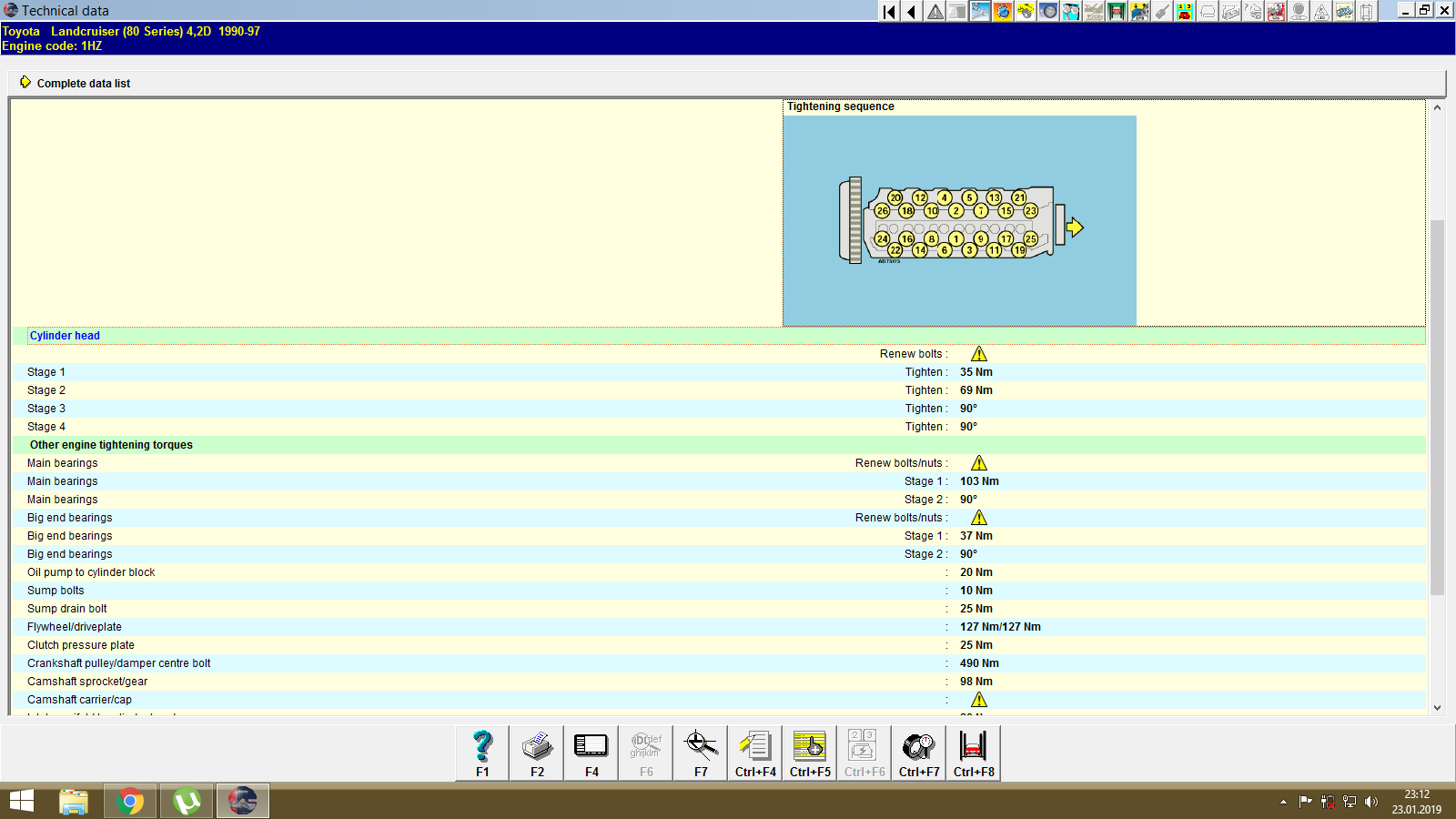Click the Ctrl+F5 yellow list pointer icon
The height and width of the screenshot is (819, 1456).
810,753
